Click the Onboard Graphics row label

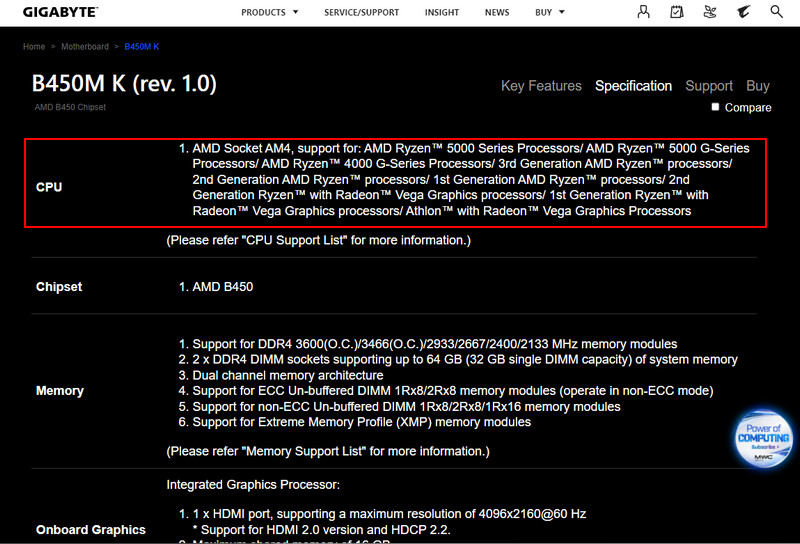(x=91, y=530)
